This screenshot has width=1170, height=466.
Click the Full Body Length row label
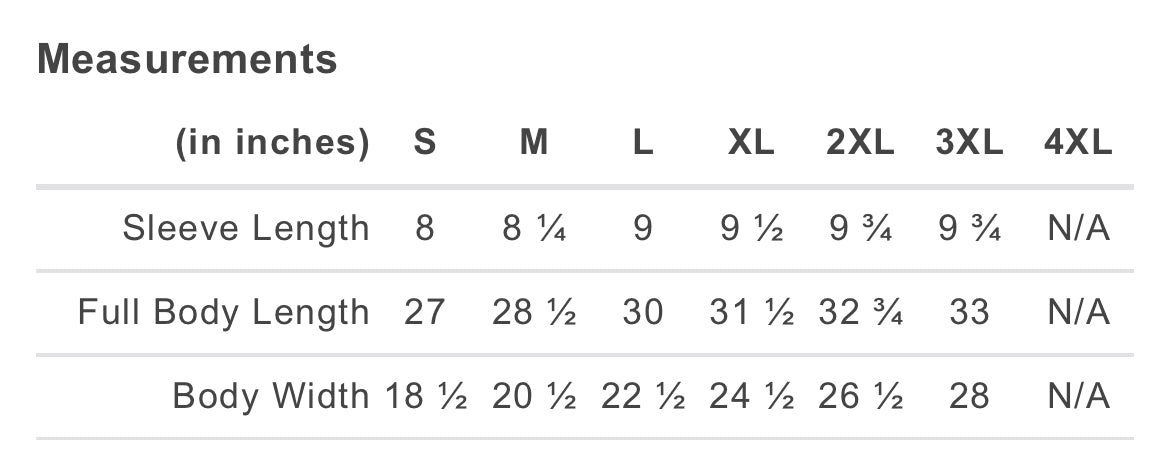[224, 312]
